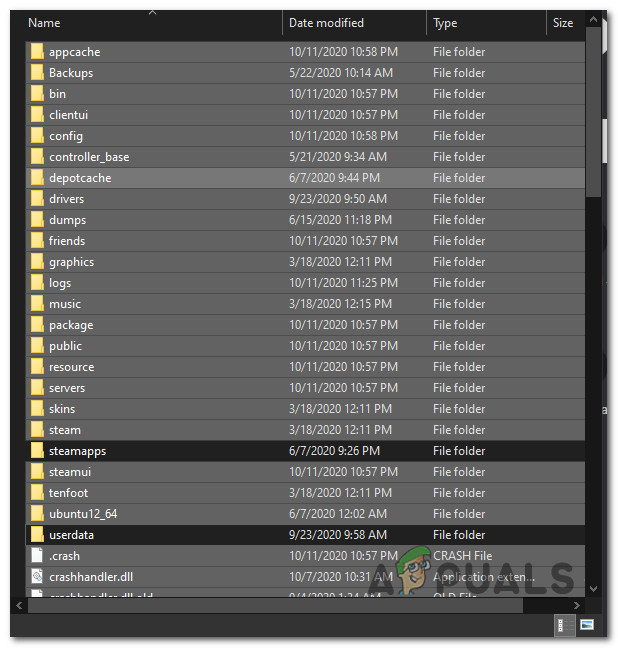Select the public folder icon
This screenshot has height=648, width=618.
pos(37,346)
